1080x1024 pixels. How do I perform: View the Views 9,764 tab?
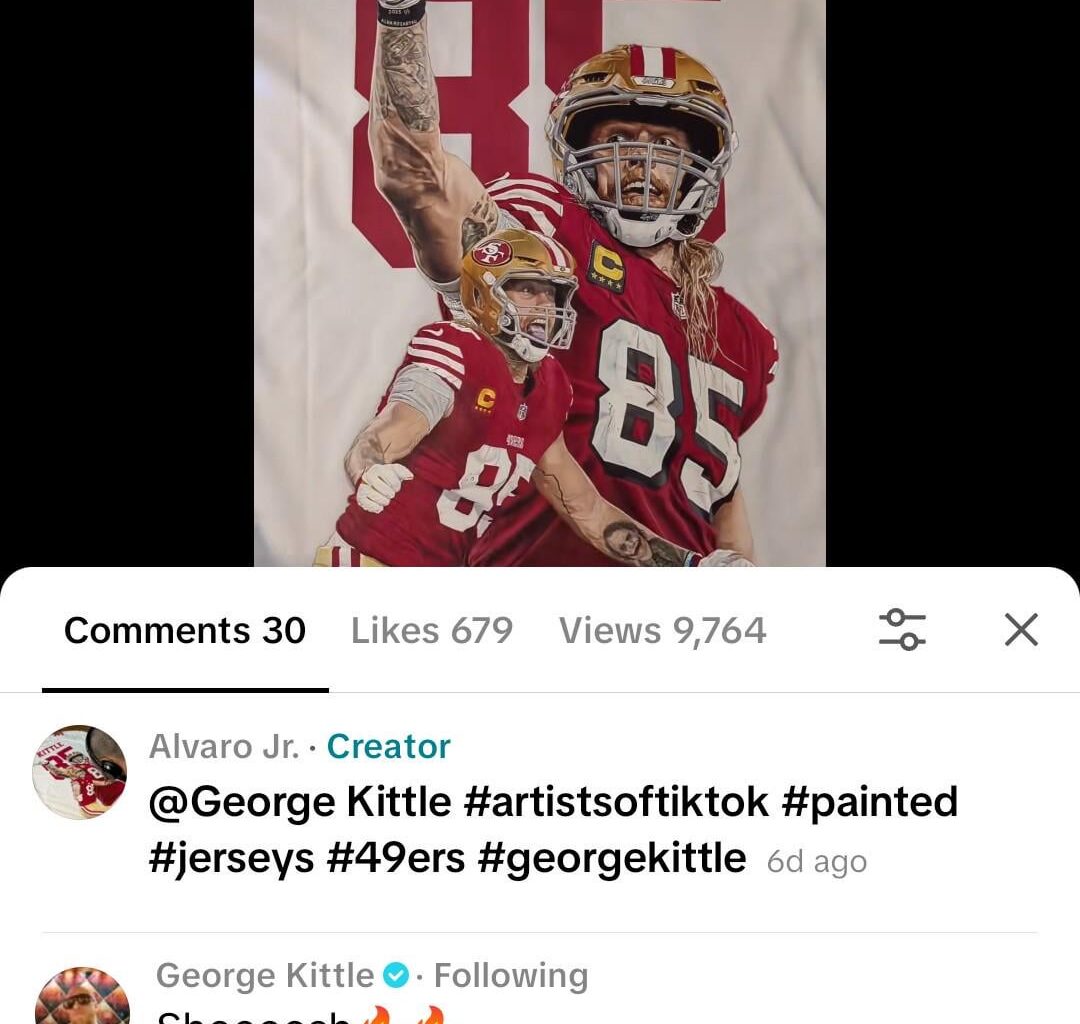[x=662, y=630]
